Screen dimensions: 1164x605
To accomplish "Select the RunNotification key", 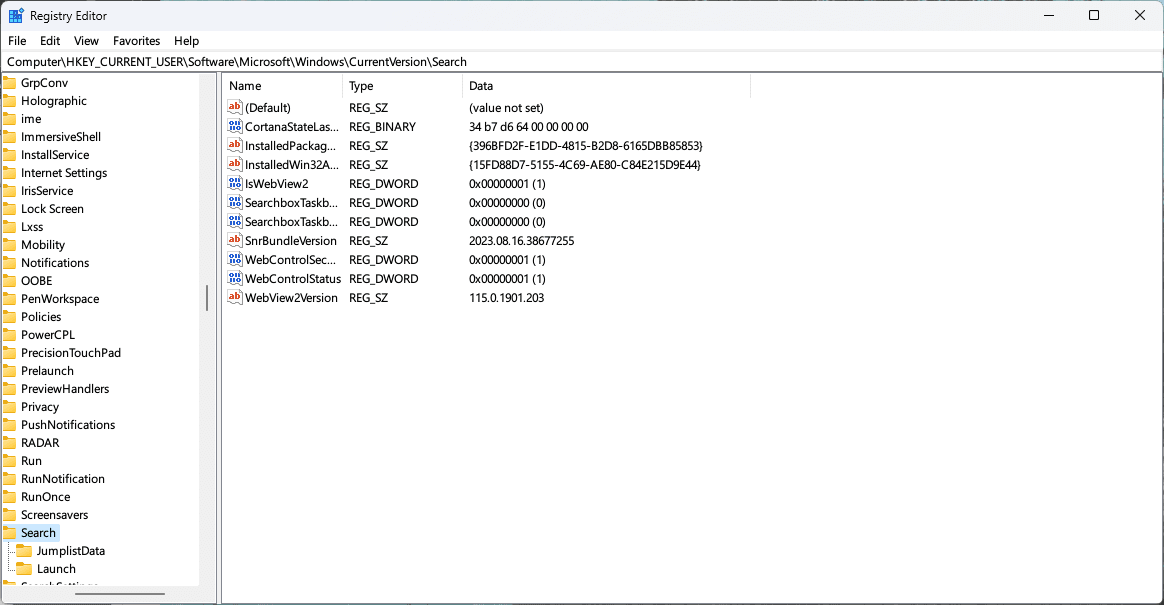I will coord(63,479).
